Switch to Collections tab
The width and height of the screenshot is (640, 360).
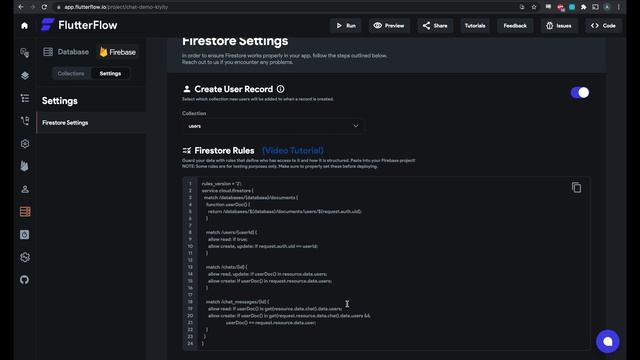tap(71, 73)
